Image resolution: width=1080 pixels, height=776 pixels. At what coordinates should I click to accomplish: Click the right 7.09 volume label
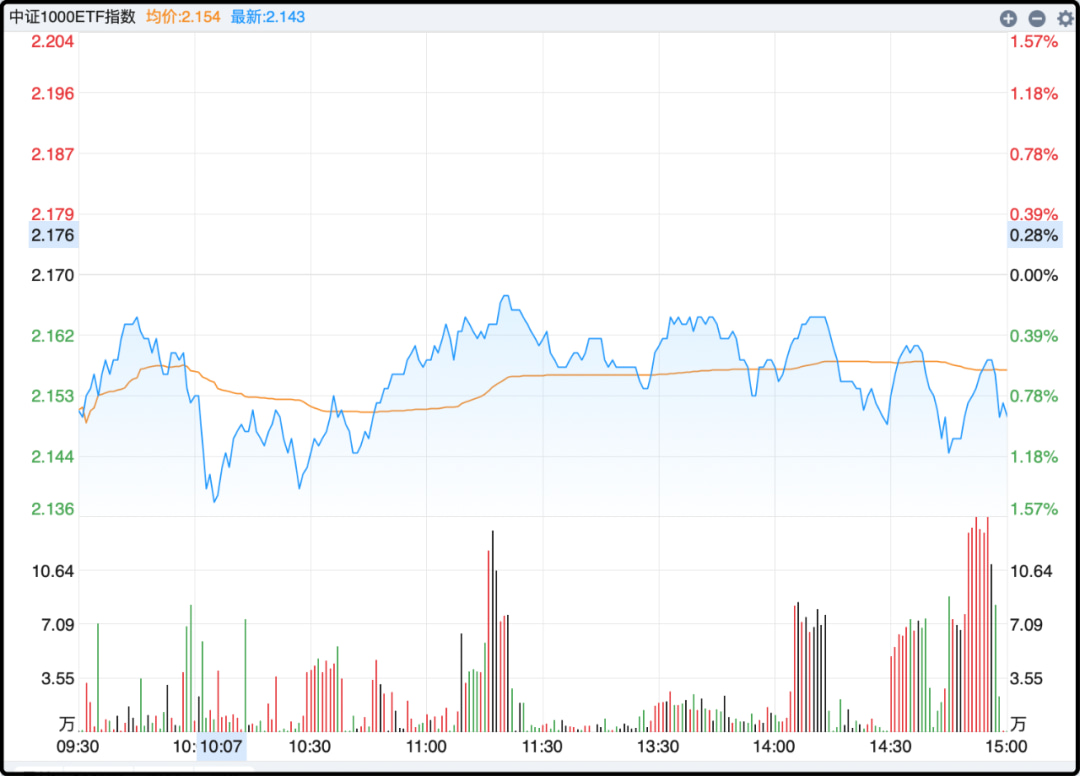pos(1026,625)
